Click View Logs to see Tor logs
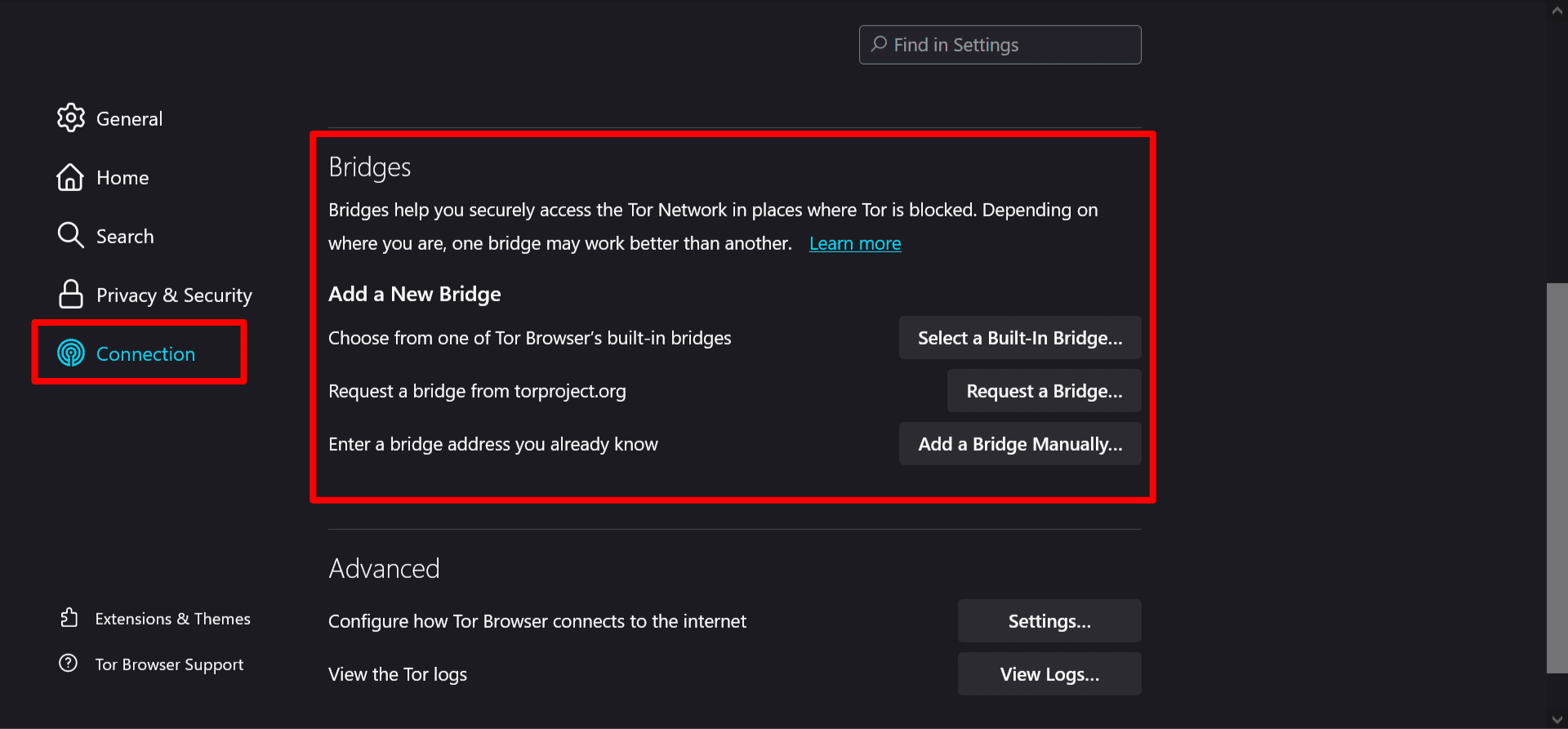The height and width of the screenshot is (729, 1568). coord(1049,673)
